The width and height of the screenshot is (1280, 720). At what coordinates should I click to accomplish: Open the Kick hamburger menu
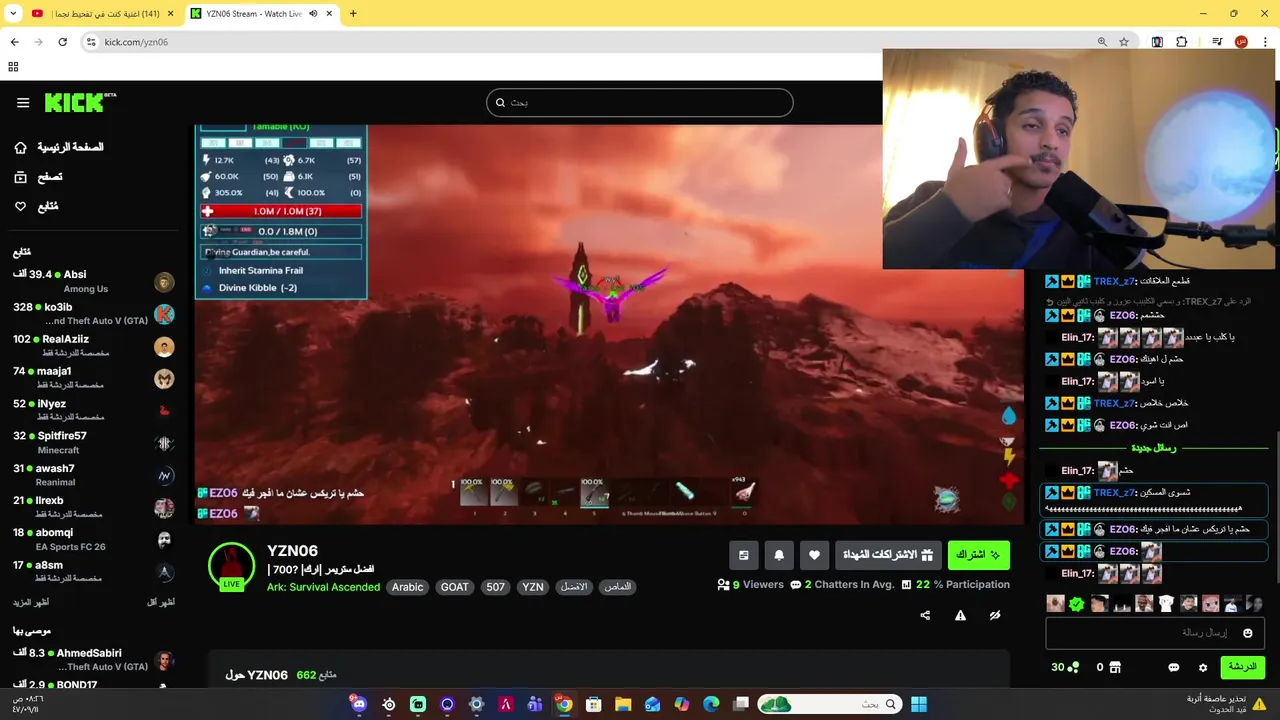[x=23, y=102]
